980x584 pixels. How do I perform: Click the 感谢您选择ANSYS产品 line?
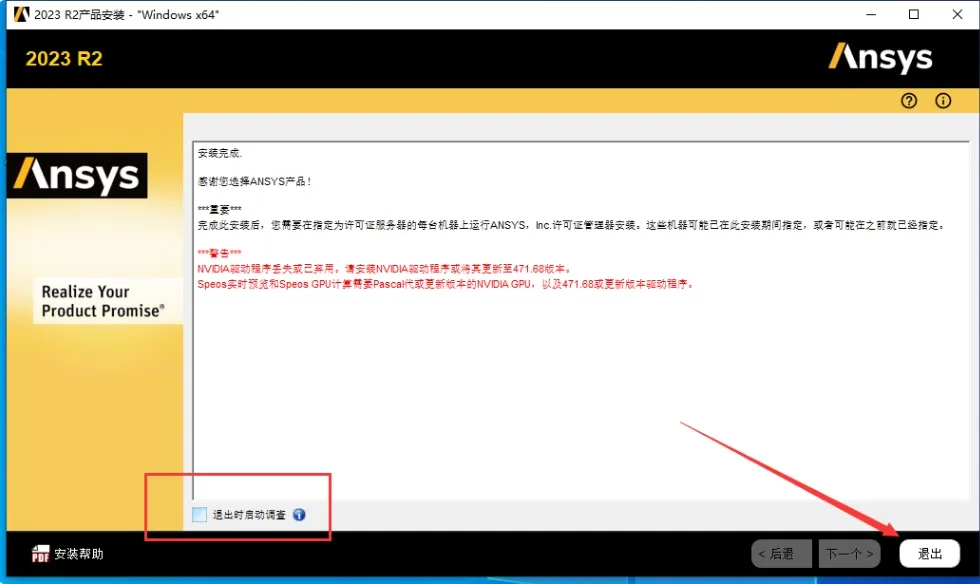pyautogui.click(x=254, y=181)
